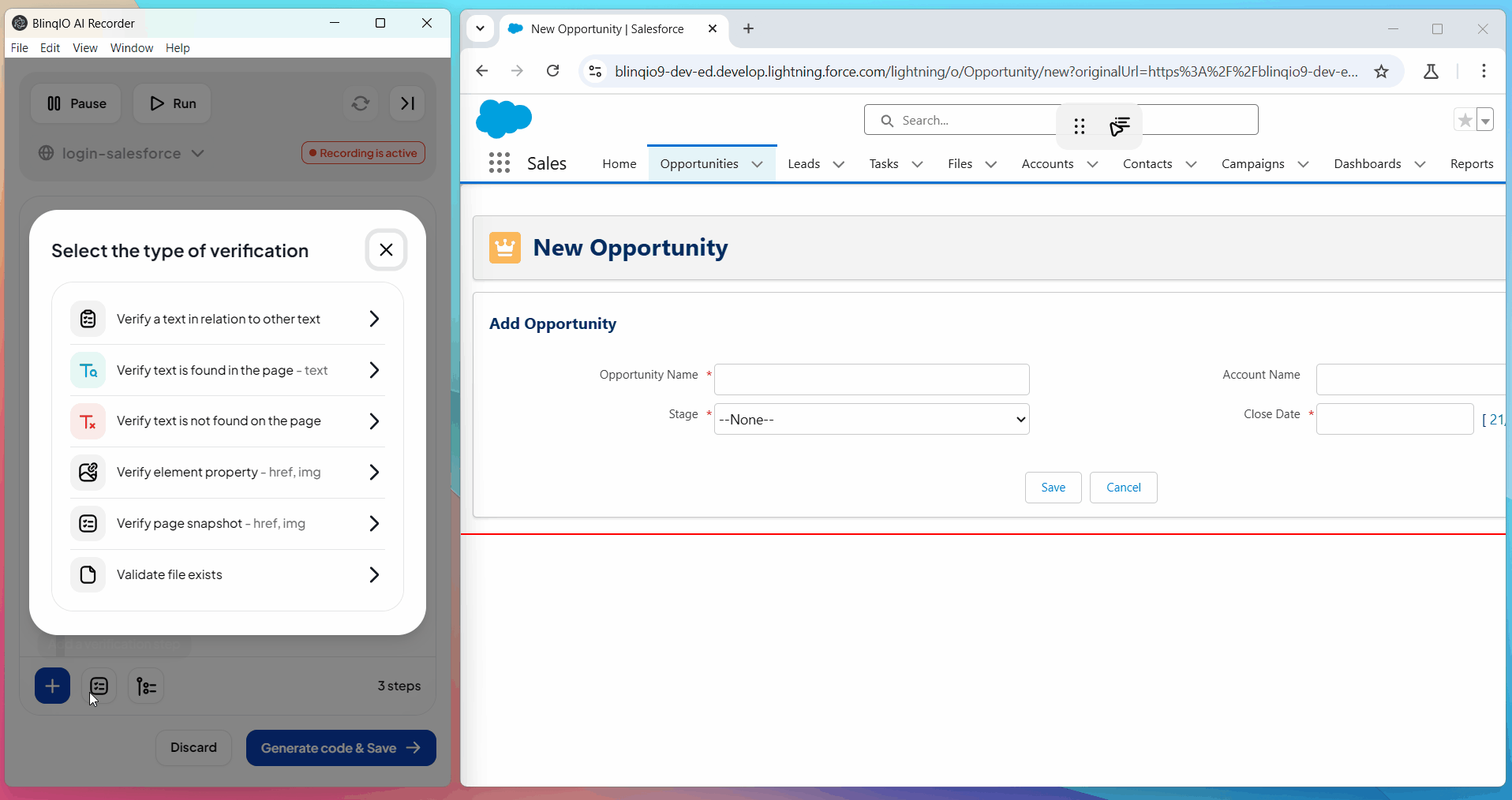1512x800 pixels.
Task: Click the Salesforce cloud logo
Action: tap(503, 119)
